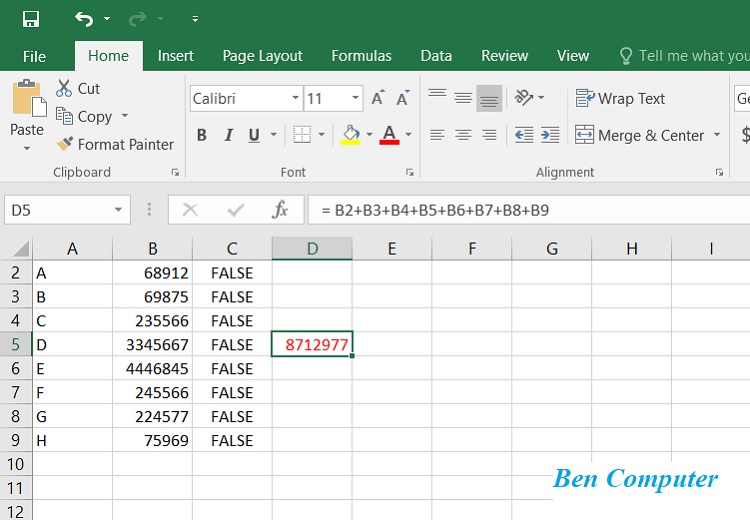Screen dimensions: 750x520
Task: Select cell D5 containing 8712977
Action: 312,344
